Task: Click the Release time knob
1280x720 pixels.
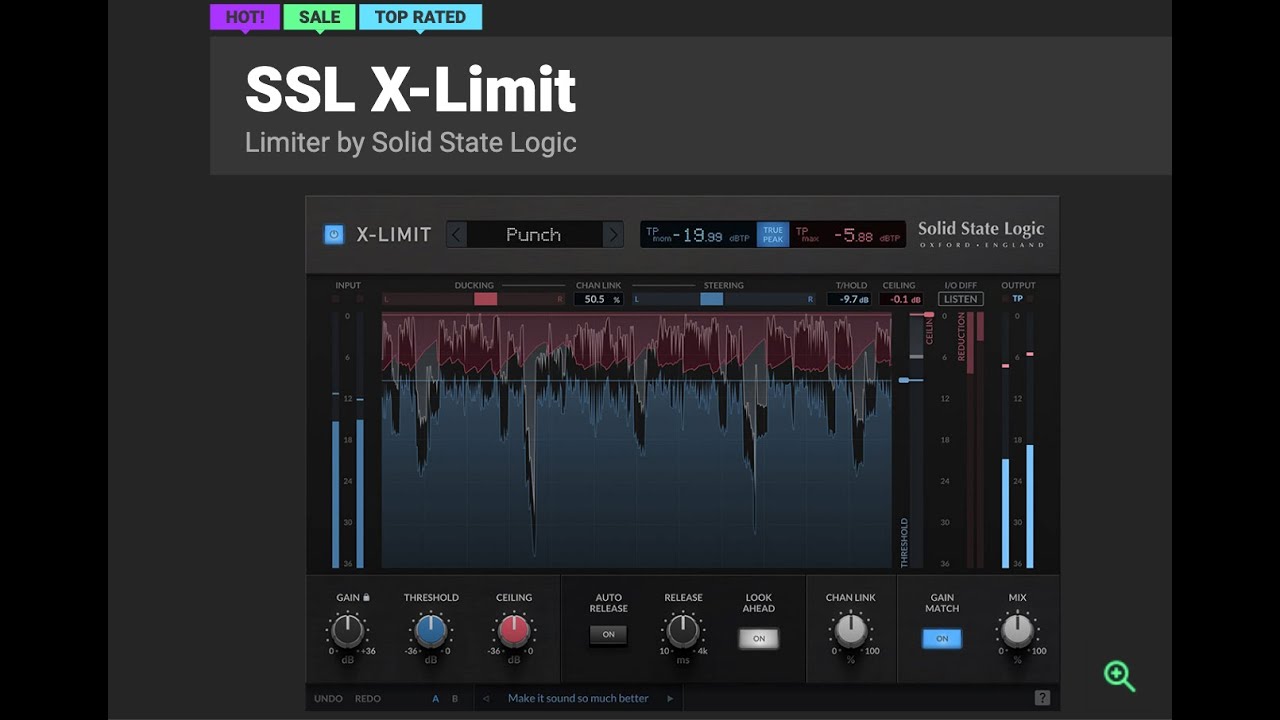Action: click(x=683, y=631)
